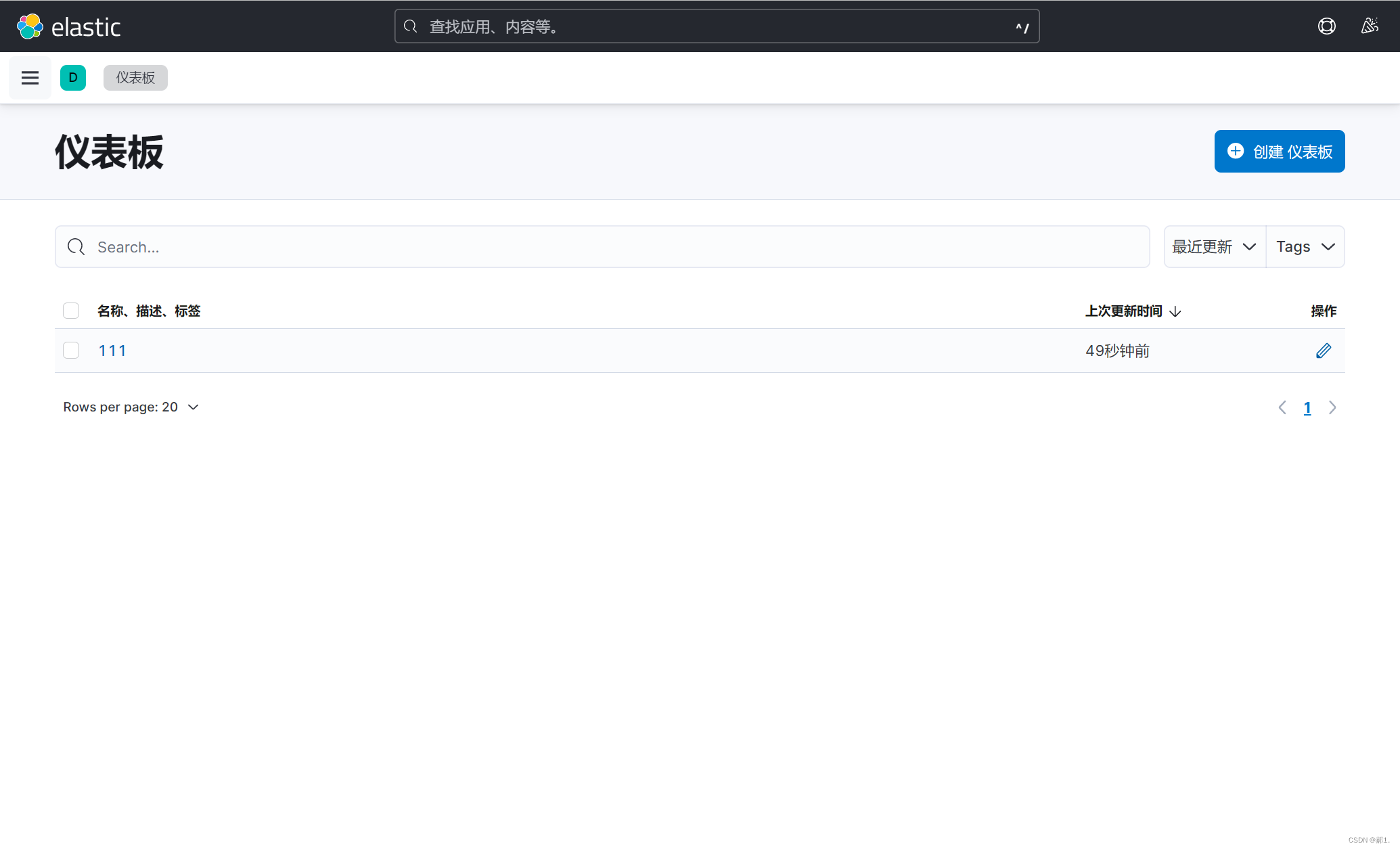Click the 名称、描述、标签 column header
The width and height of the screenshot is (1400, 850).
(x=149, y=311)
